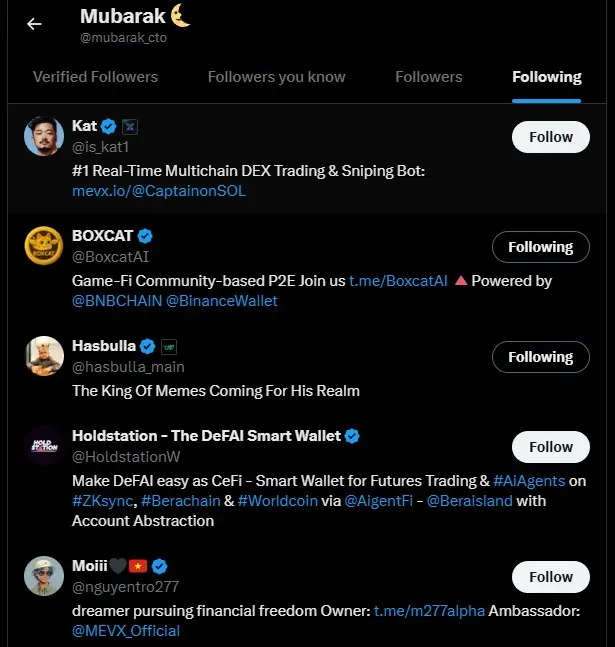Select the Followers tab
The height and width of the screenshot is (647, 615).
tap(428, 77)
